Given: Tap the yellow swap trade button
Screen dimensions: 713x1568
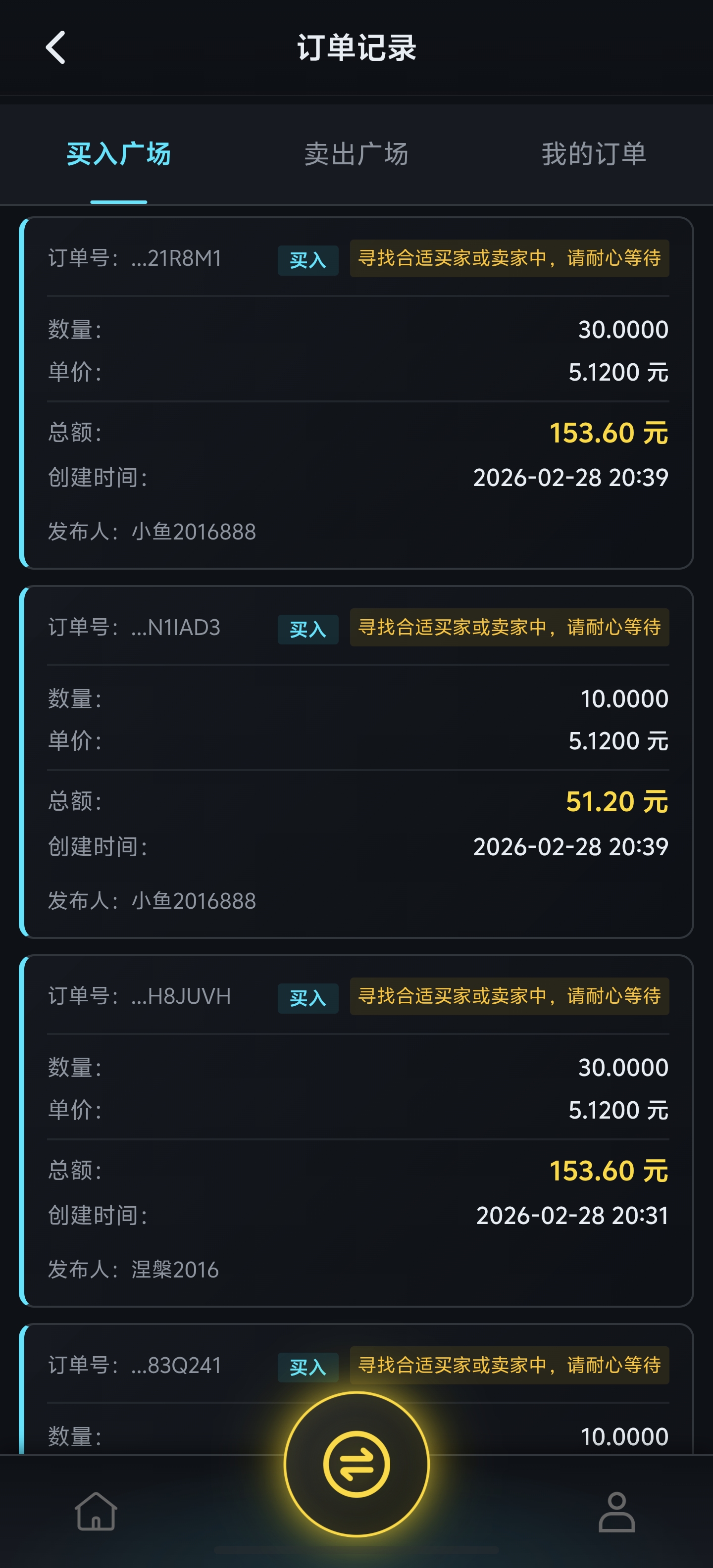Looking at the screenshot, I should tap(356, 1463).
